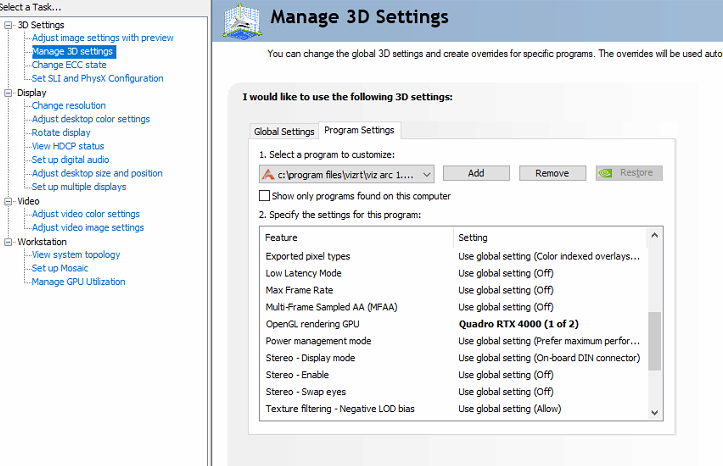
Task: Open 'Adjust image settings with preview' link
Action: (x=102, y=38)
